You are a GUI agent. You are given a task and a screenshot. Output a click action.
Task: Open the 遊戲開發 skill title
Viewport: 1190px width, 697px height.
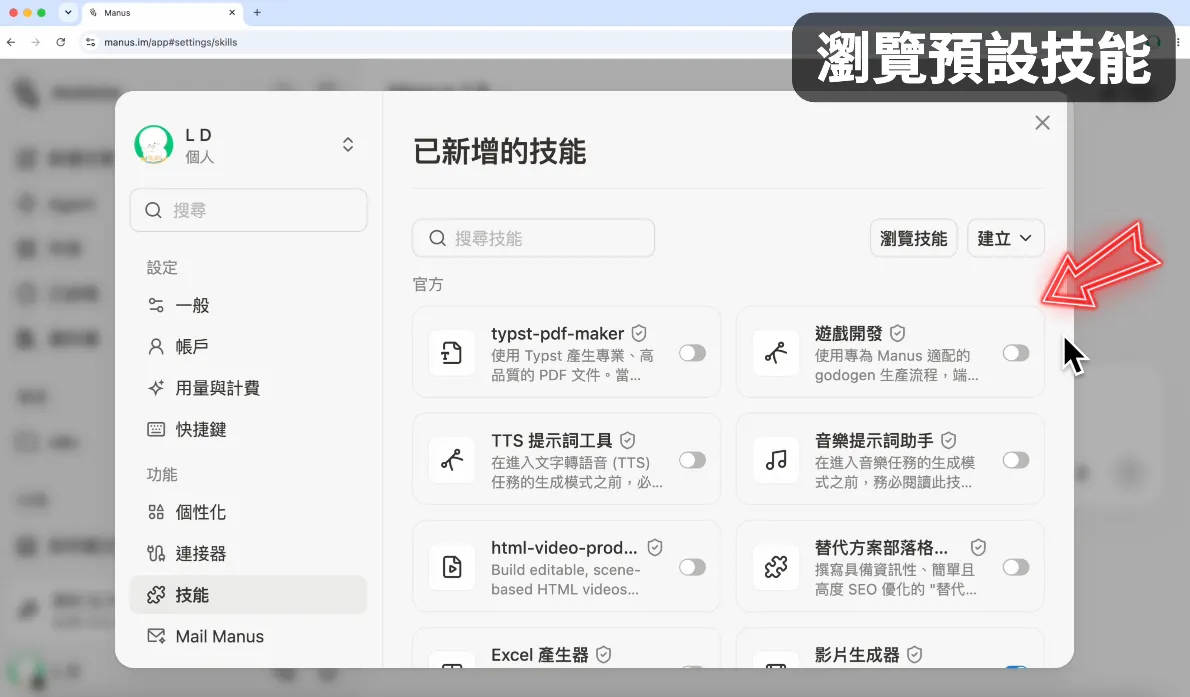848,333
